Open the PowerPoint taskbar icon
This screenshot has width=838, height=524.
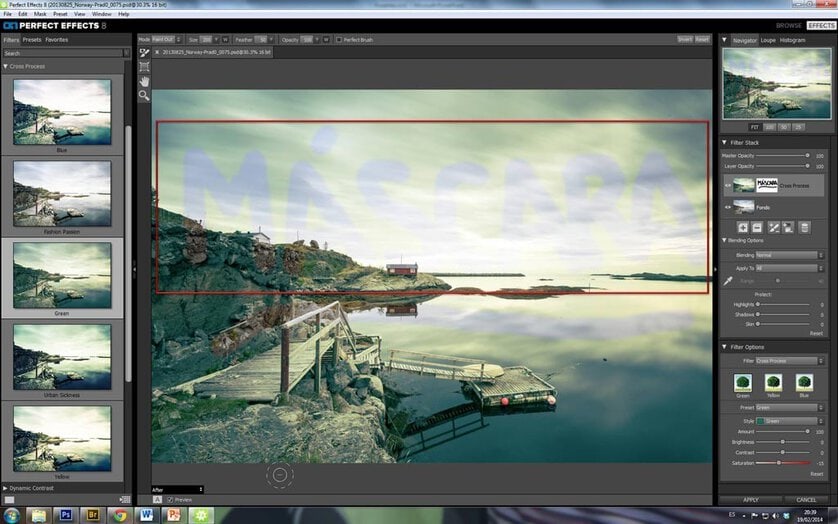(x=174, y=515)
